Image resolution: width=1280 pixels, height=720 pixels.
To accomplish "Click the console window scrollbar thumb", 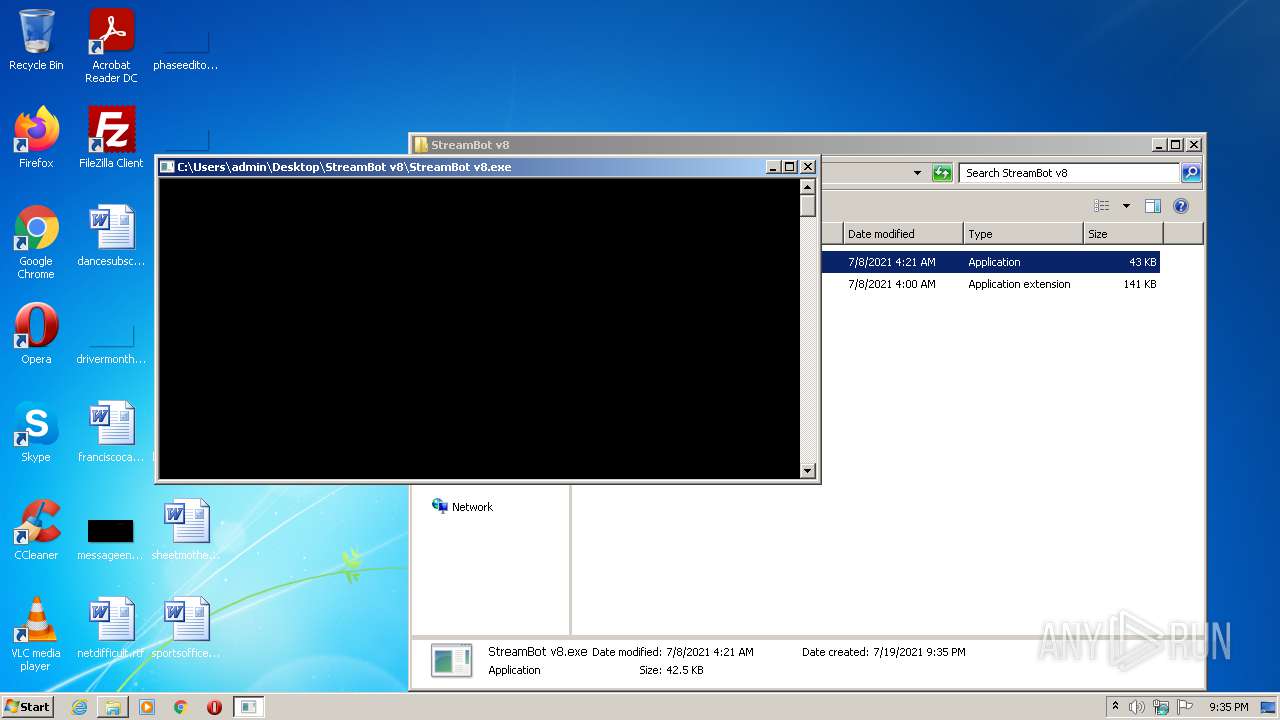I will (x=808, y=206).
